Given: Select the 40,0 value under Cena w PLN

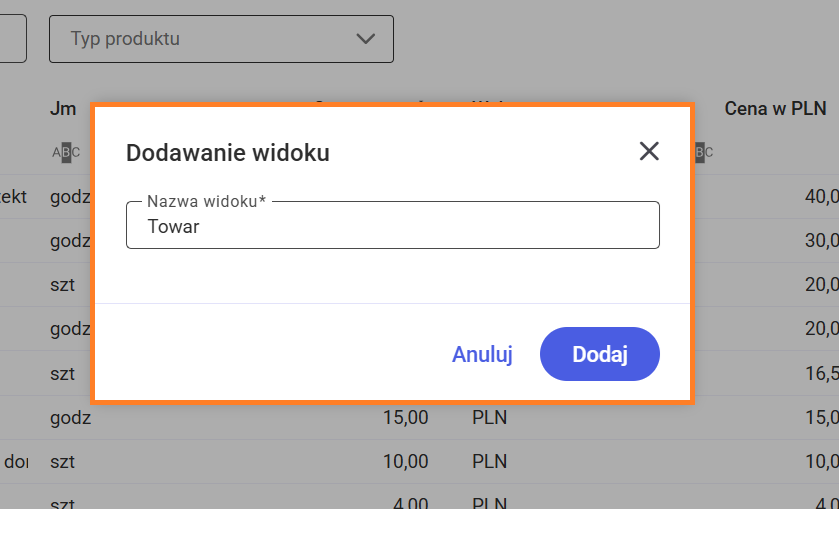Looking at the screenshot, I should click(821, 196).
